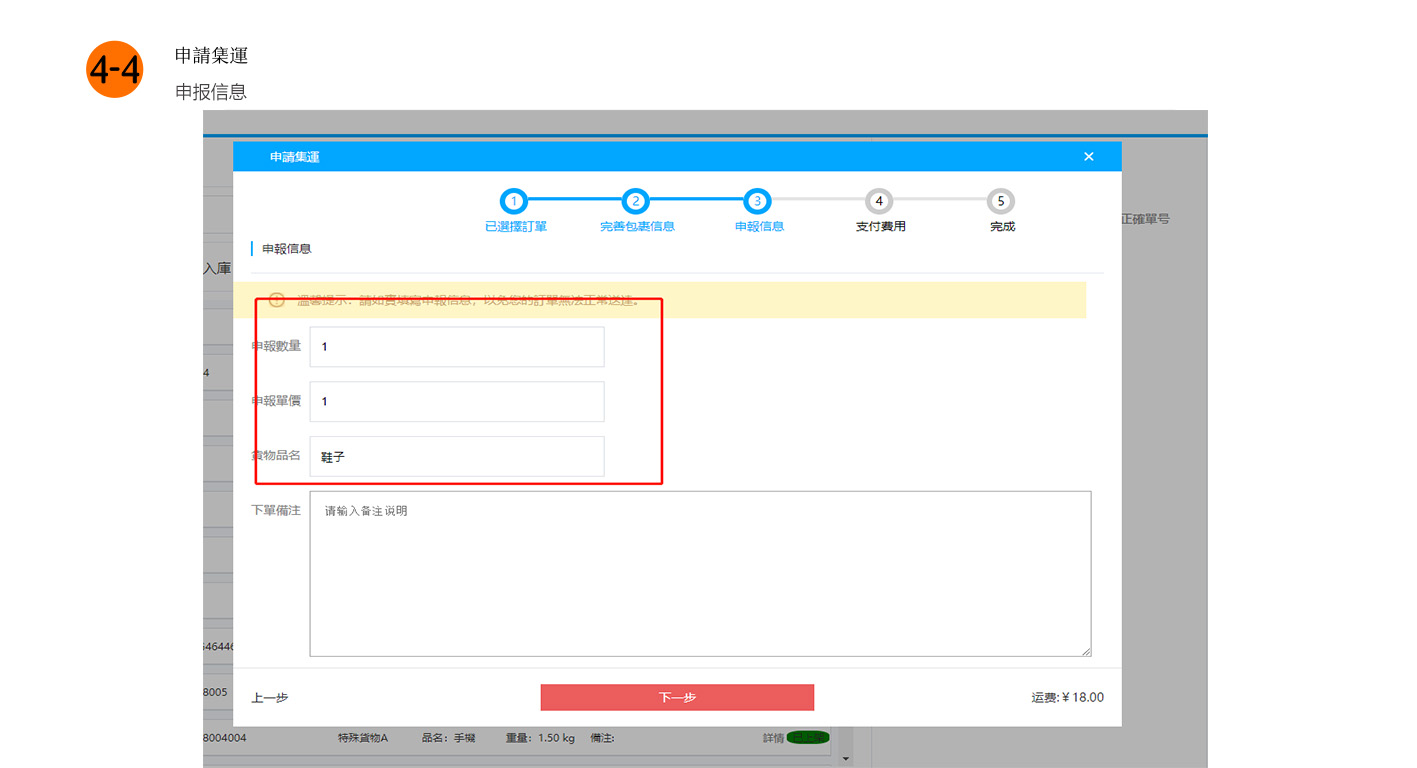Click step 1 circle 已選擇訂單
Viewport: 1417px width, 768px height.
[x=513, y=201]
